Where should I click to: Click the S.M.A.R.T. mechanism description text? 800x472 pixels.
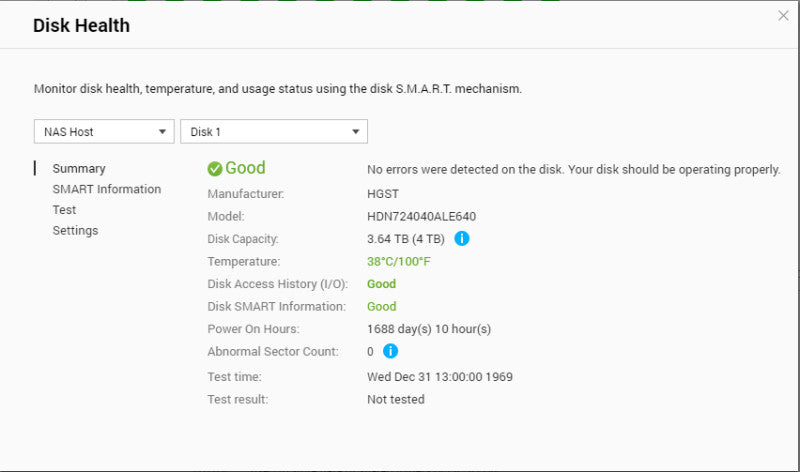[x=278, y=89]
